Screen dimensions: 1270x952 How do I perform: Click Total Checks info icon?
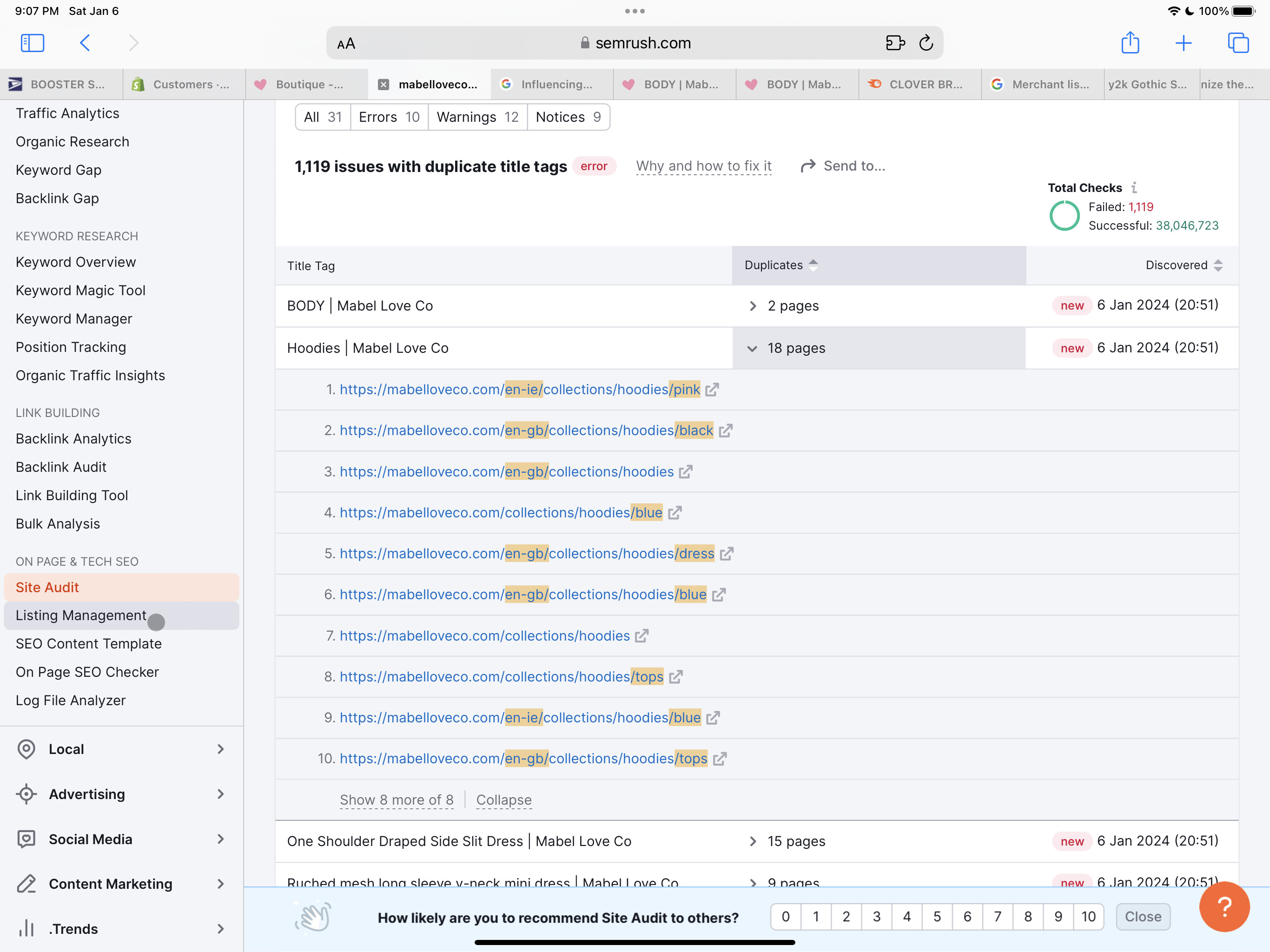pos(1134,188)
